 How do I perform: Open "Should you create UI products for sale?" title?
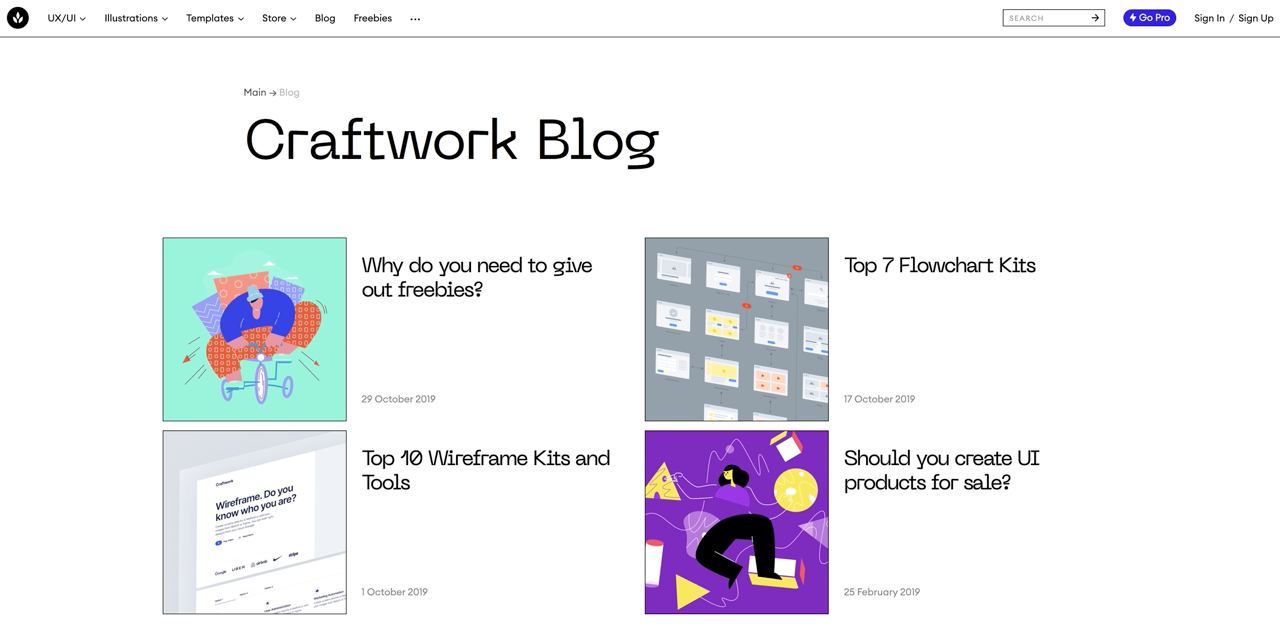point(941,470)
